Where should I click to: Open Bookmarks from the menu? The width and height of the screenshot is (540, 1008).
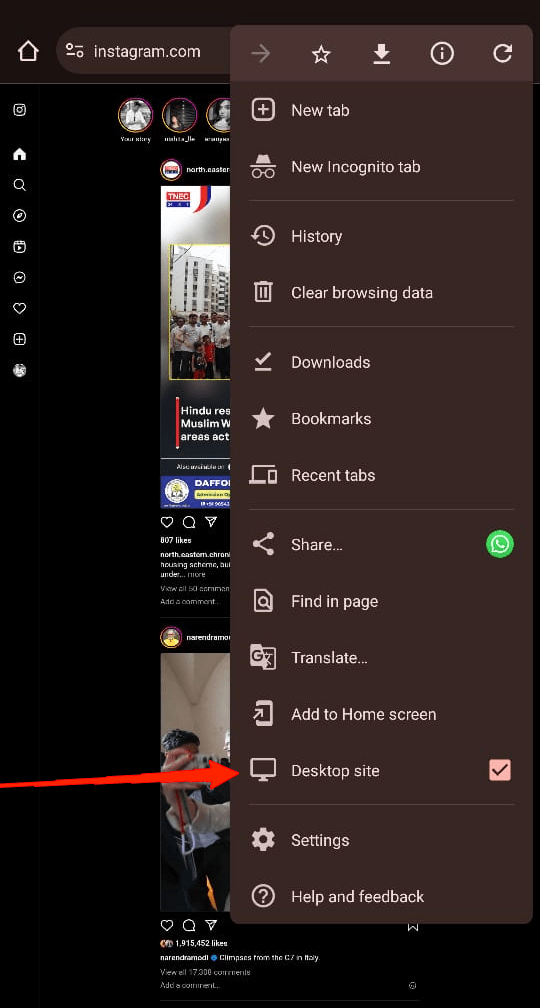coord(381,418)
